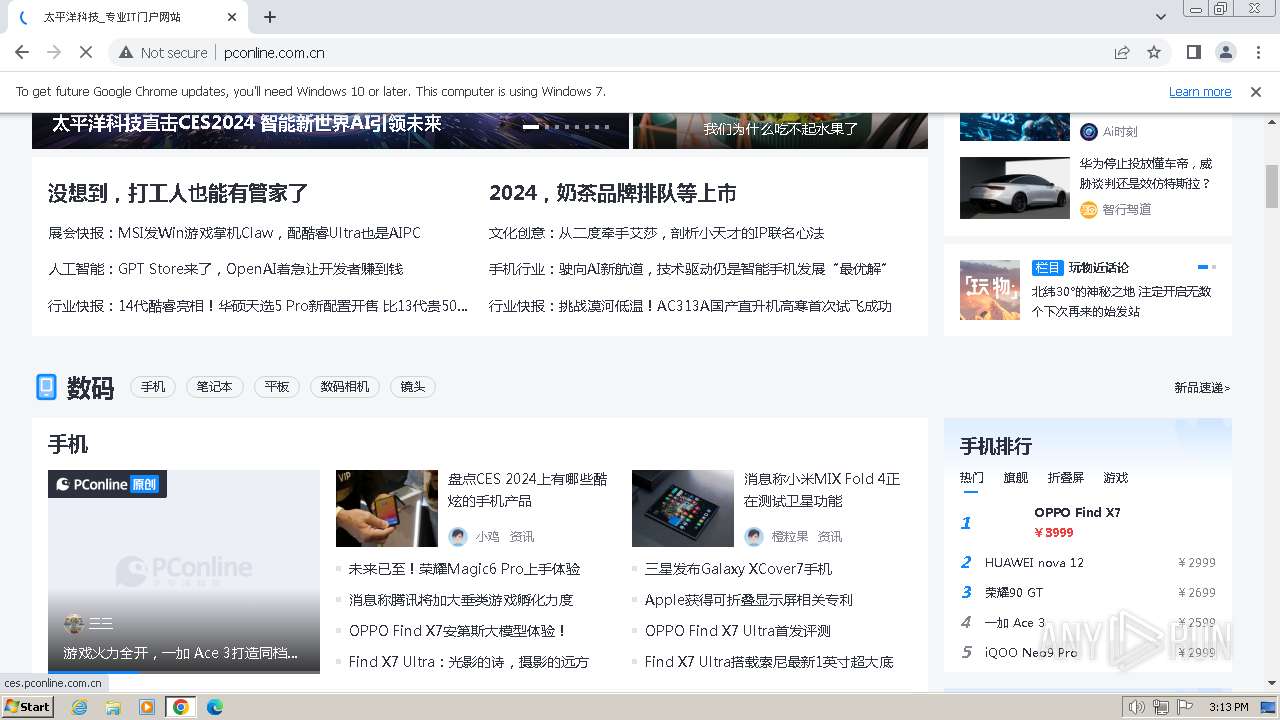The height and width of the screenshot is (720, 1280).
Task: Open the 荣耀Magic6 Pro上手体验 article
Action: 464,569
